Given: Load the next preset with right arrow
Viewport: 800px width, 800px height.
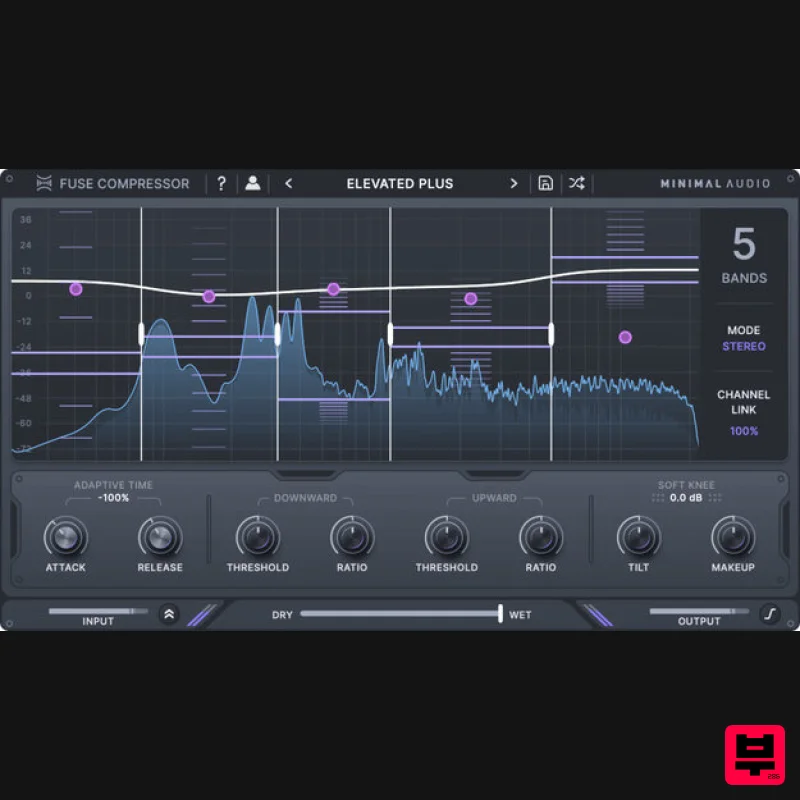Looking at the screenshot, I should (513, 183).
